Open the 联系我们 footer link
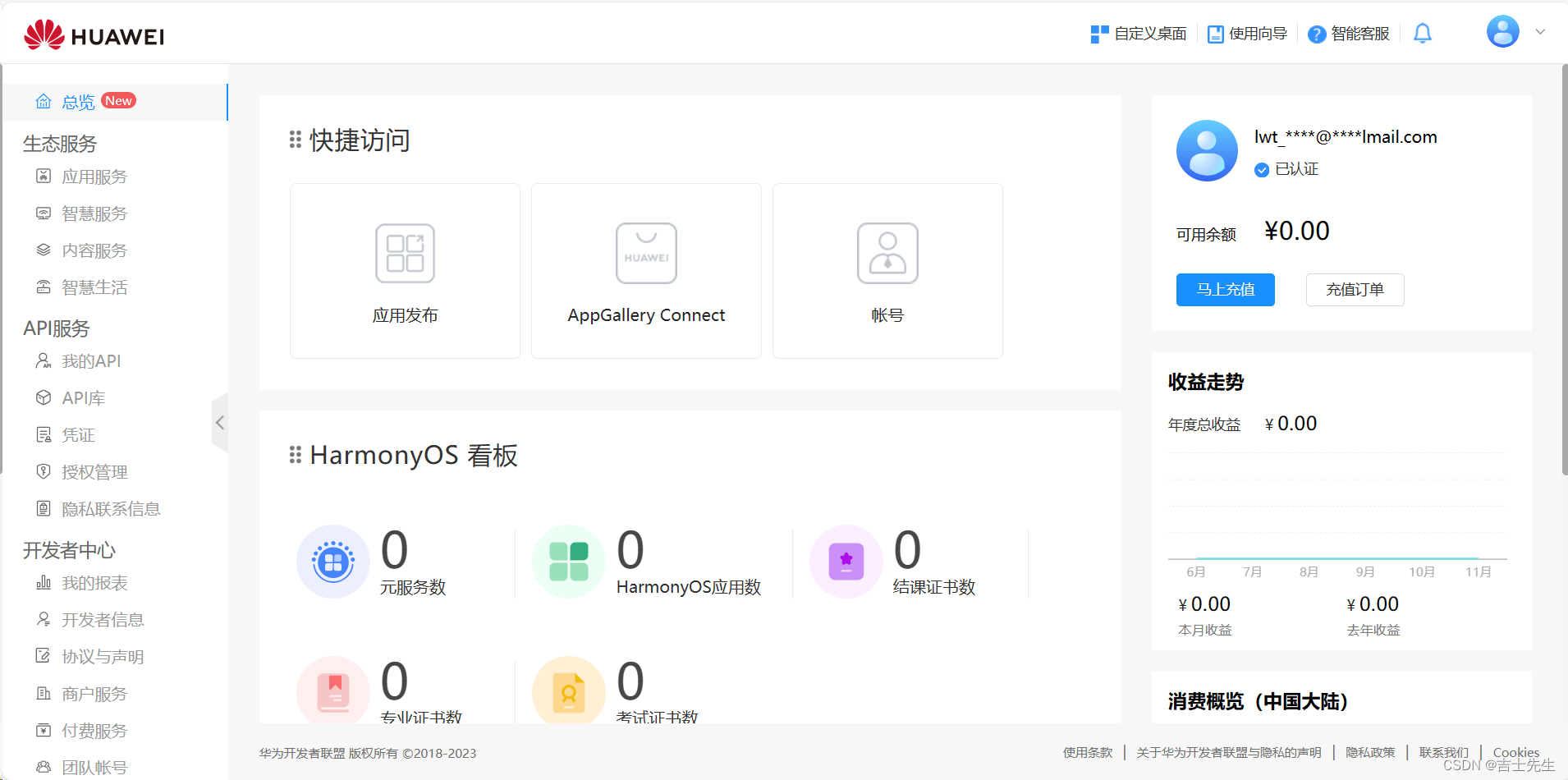 pos(1444,752)
